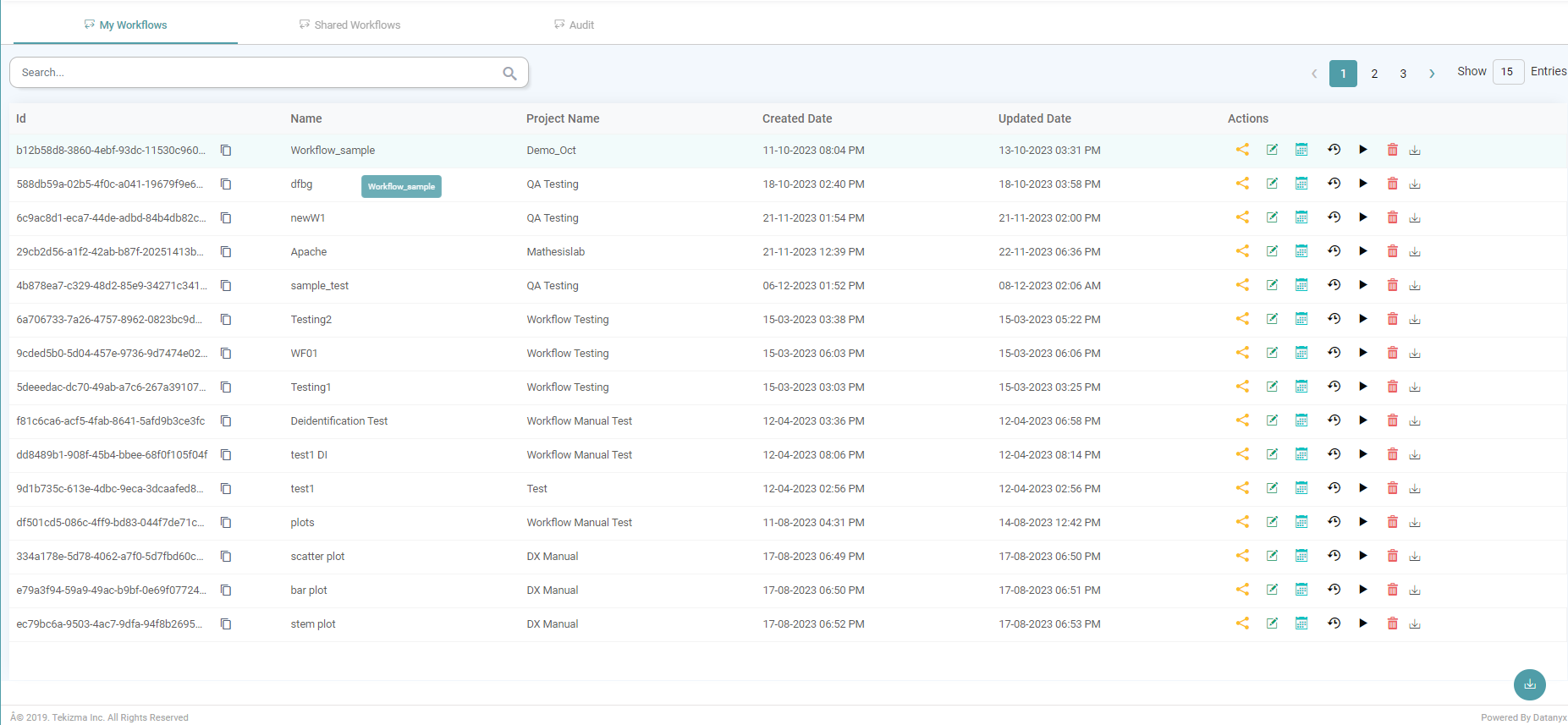Viewport: 1568px width, 725px height.
Task: Copy the ID of newW1 workflow
Action: (226, 217)
